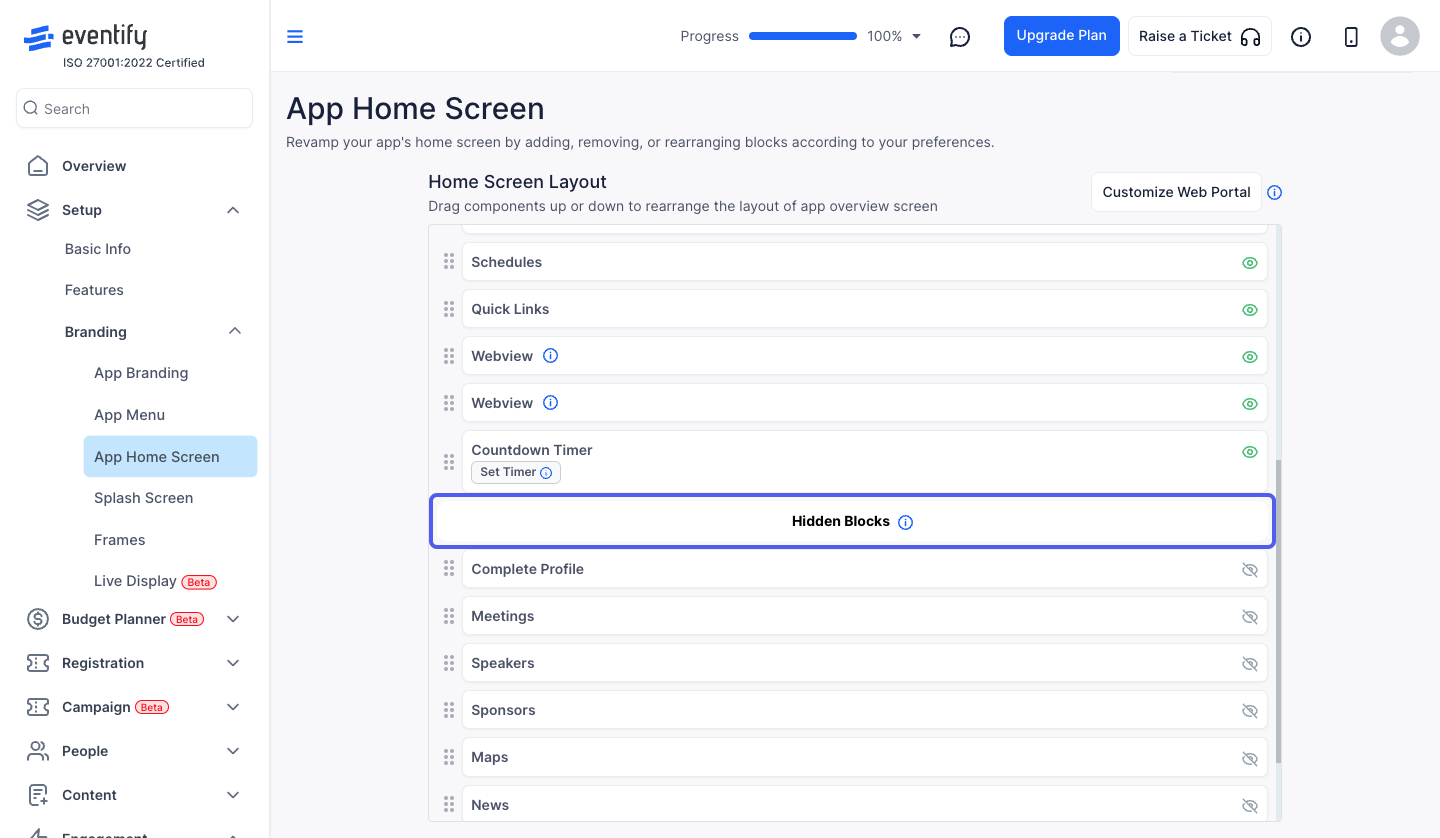Select the App Home Screen item
Image resolution: width=1440 pixels, height=838 pixels.
pyautogui.click(x=170, y=456)
